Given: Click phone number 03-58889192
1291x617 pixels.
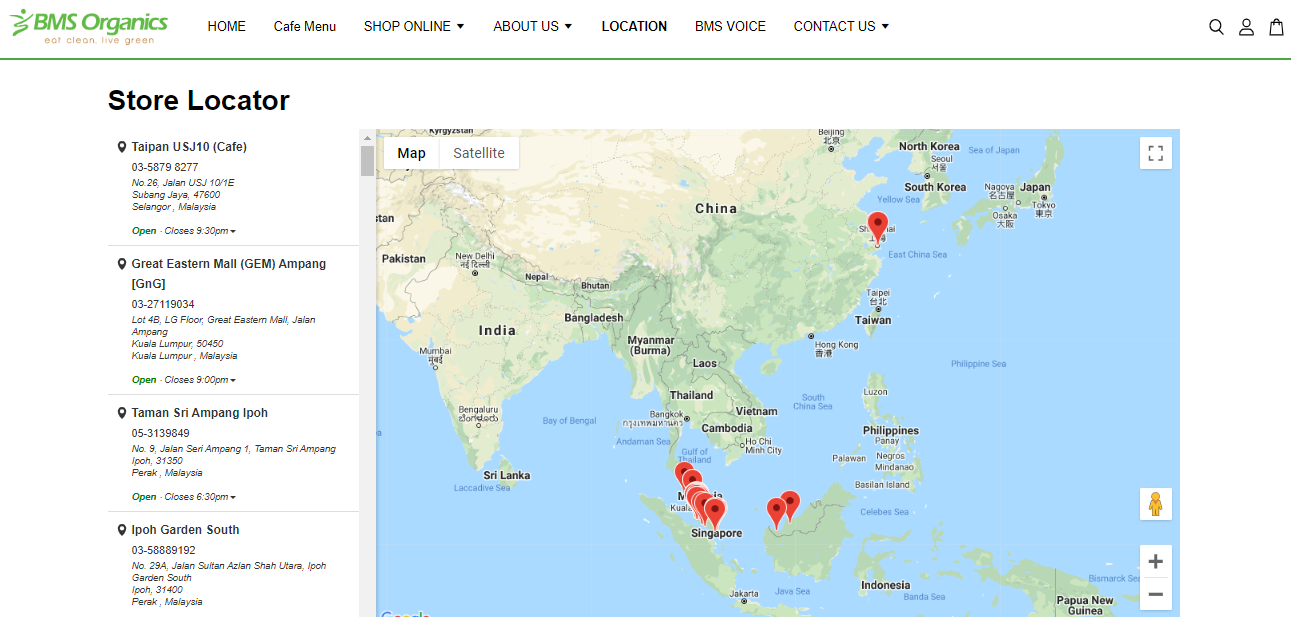Looking at the screenshot, I should point(164,550).
